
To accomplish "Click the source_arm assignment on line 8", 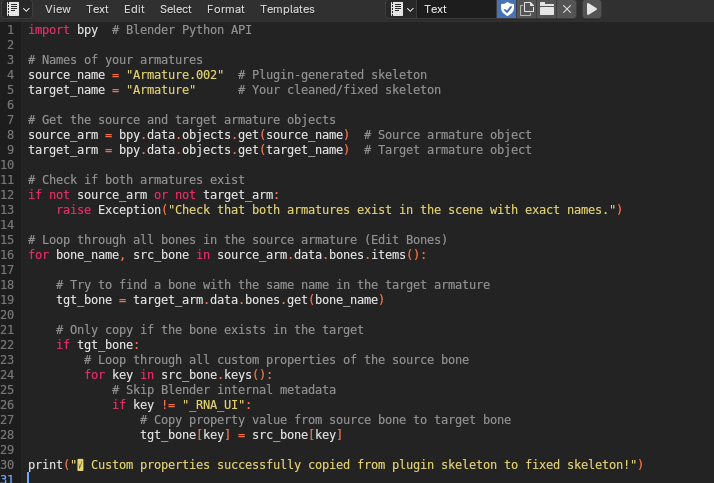I will tap(189, 135).
